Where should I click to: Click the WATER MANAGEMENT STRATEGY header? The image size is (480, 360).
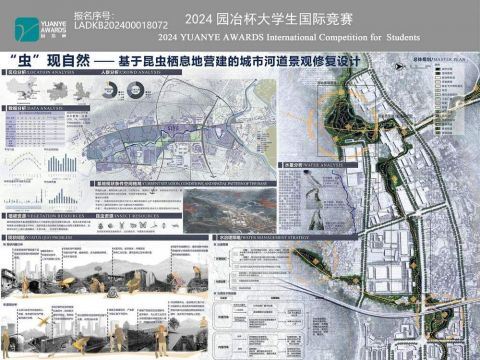[285, 237]
